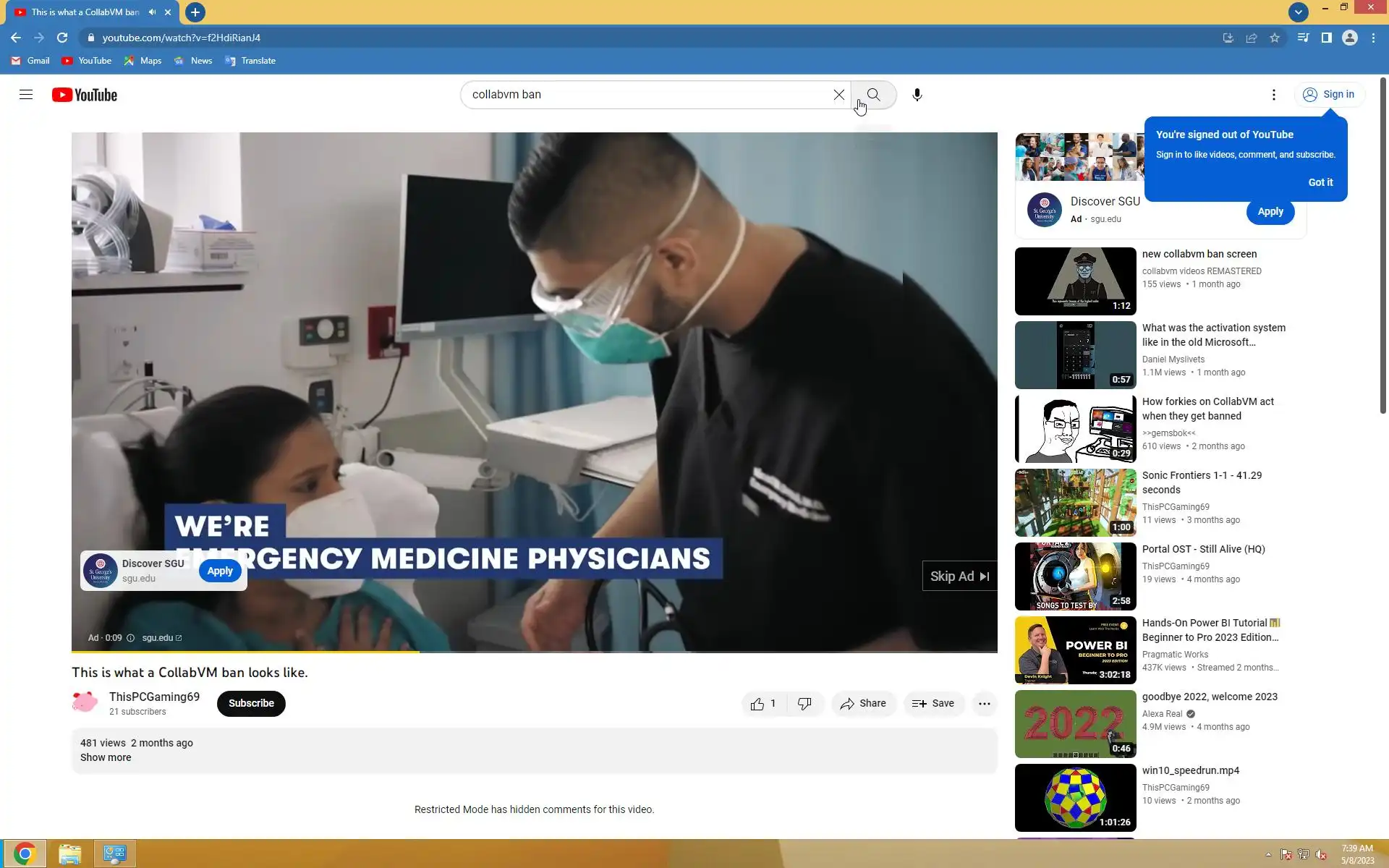Image resolution: width=1389 pixels, height=868 pixels.
Task: Expand description with Show more
Action: tap(106, 757)
